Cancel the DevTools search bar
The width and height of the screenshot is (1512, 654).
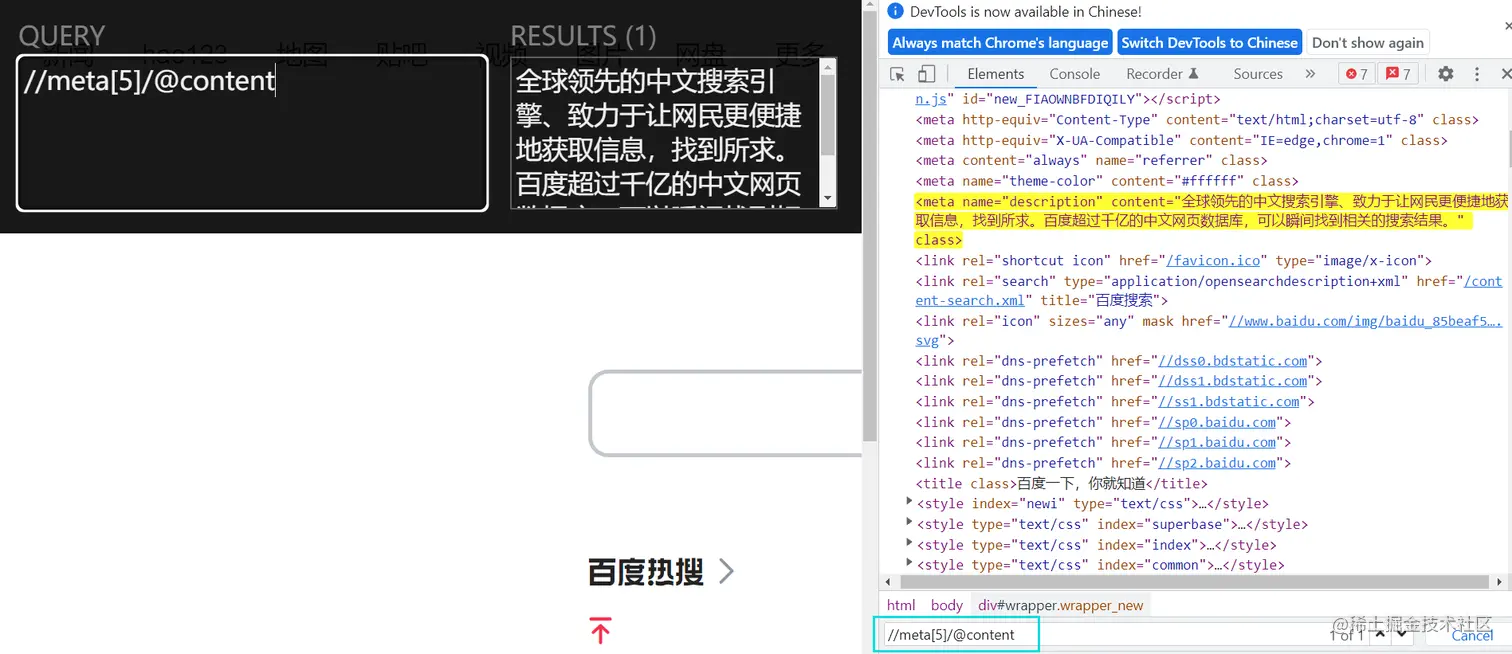tap(1472, 635)
